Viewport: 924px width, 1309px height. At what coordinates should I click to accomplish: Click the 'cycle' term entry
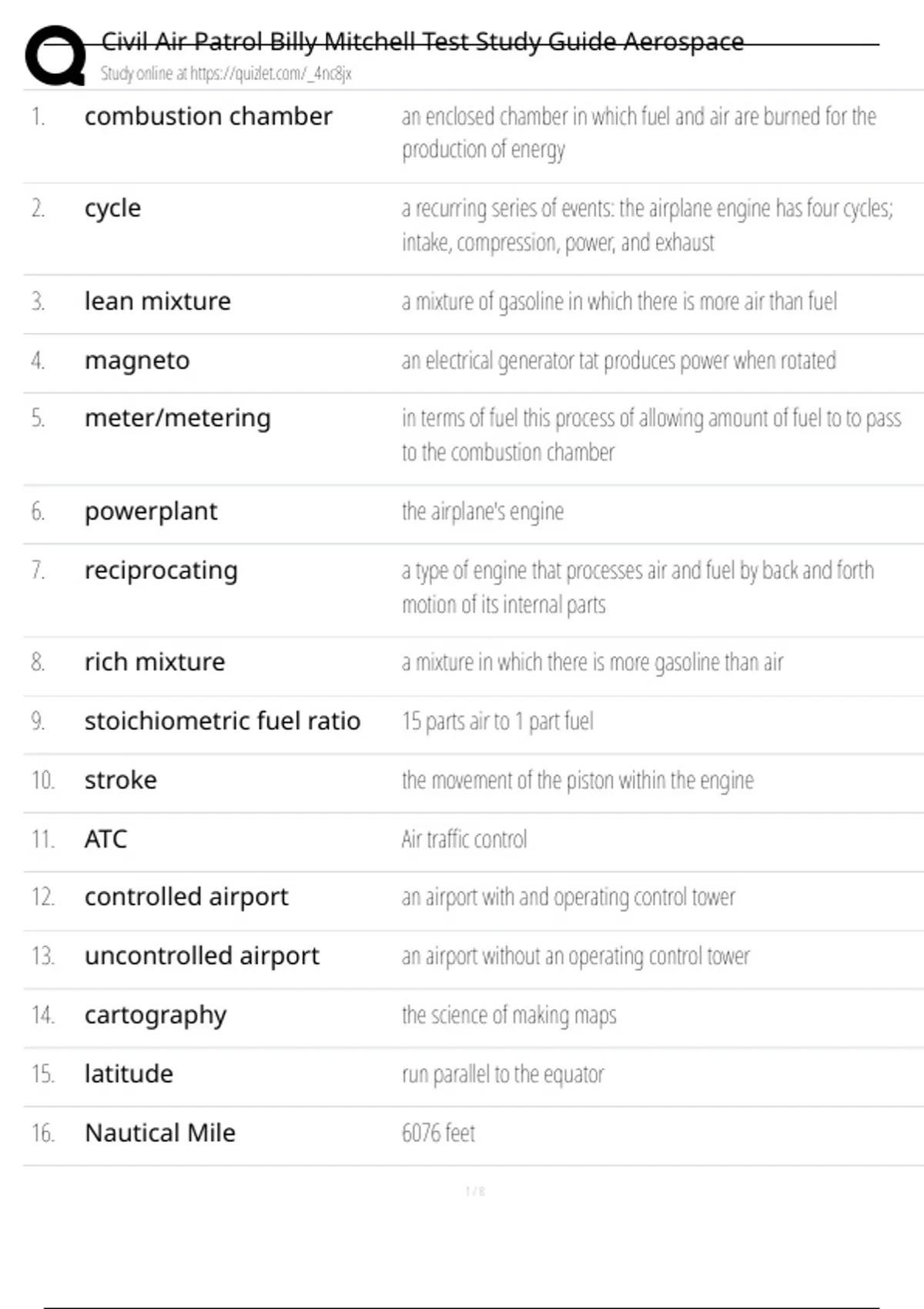[x=112, y=209]
